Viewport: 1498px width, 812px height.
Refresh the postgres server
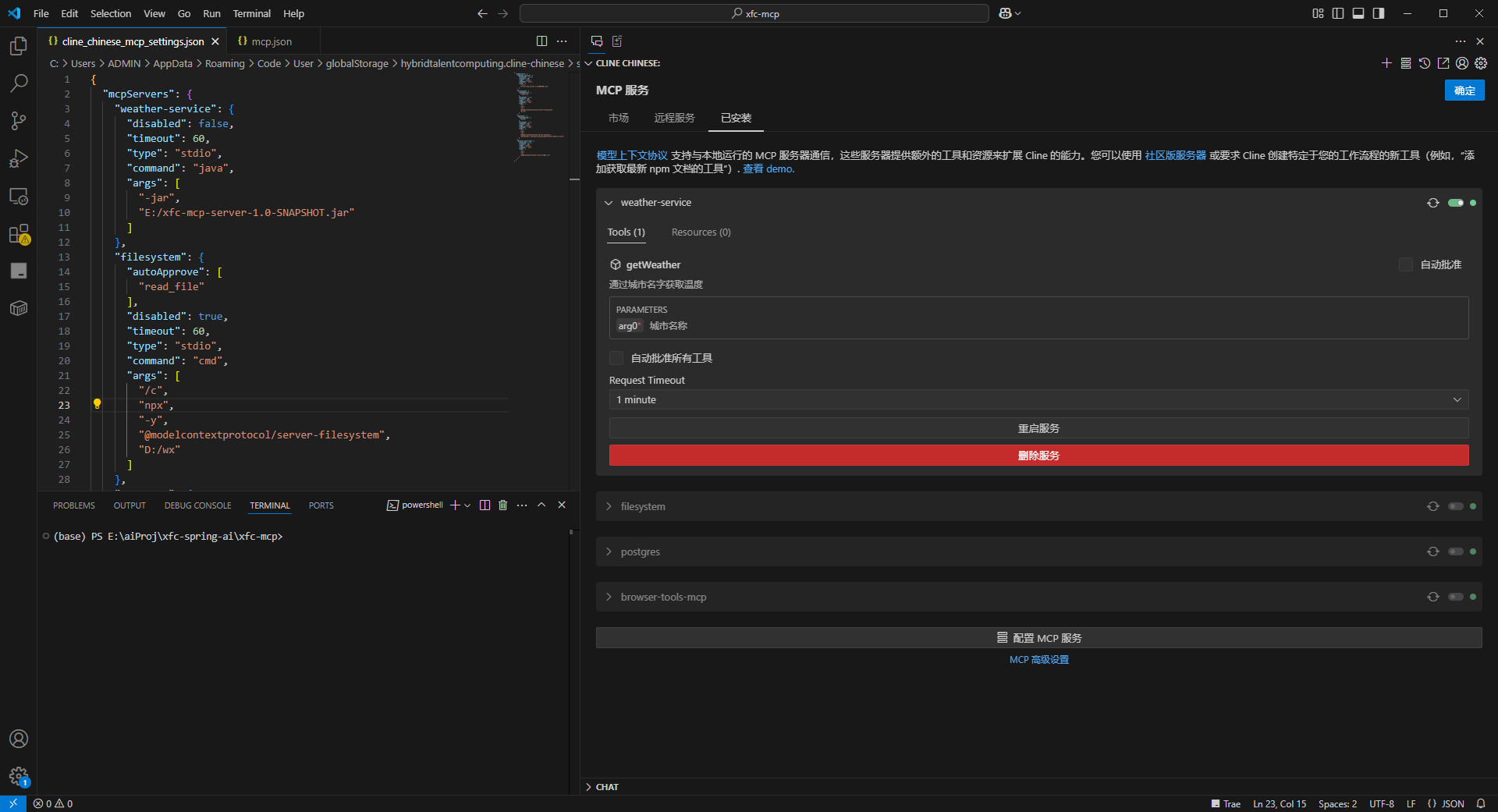tap(1433, 551)
